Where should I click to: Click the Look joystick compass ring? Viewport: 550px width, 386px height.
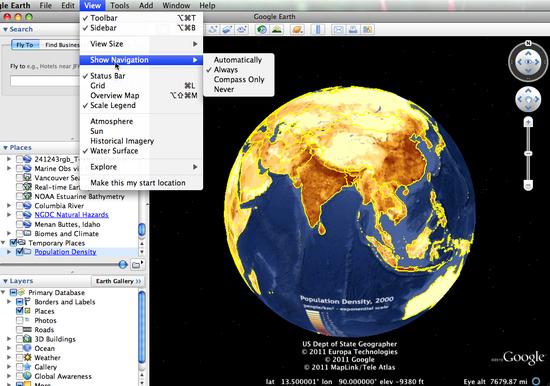coord(528,62)
